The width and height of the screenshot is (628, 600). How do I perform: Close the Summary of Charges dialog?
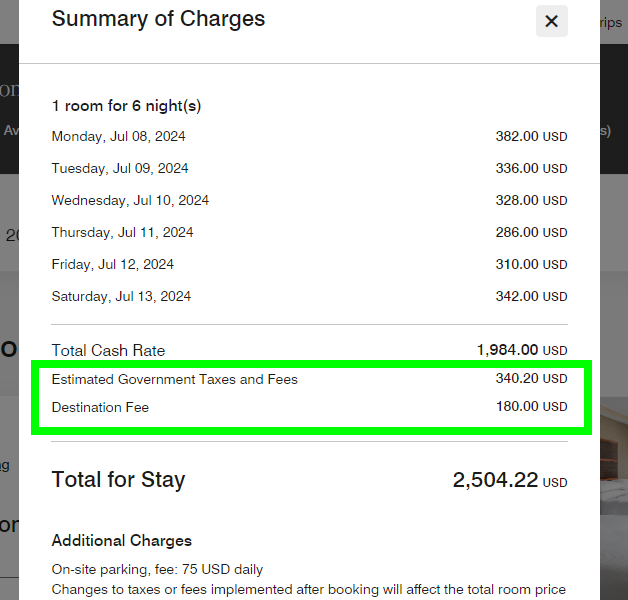point(552,21)
